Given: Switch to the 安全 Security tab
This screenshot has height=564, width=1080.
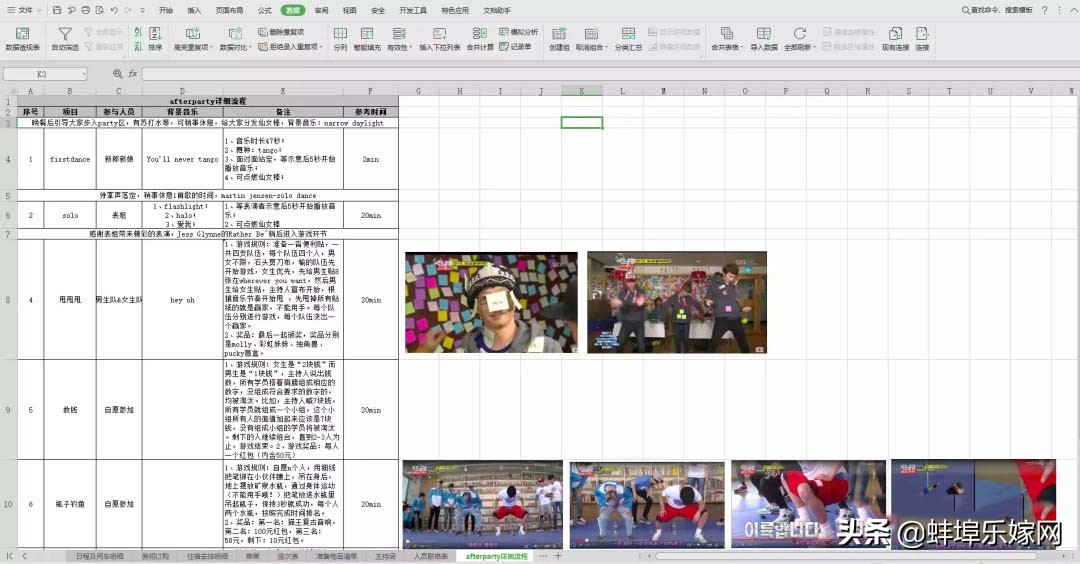Looking at the screenshot, I should tap(378, 10).
